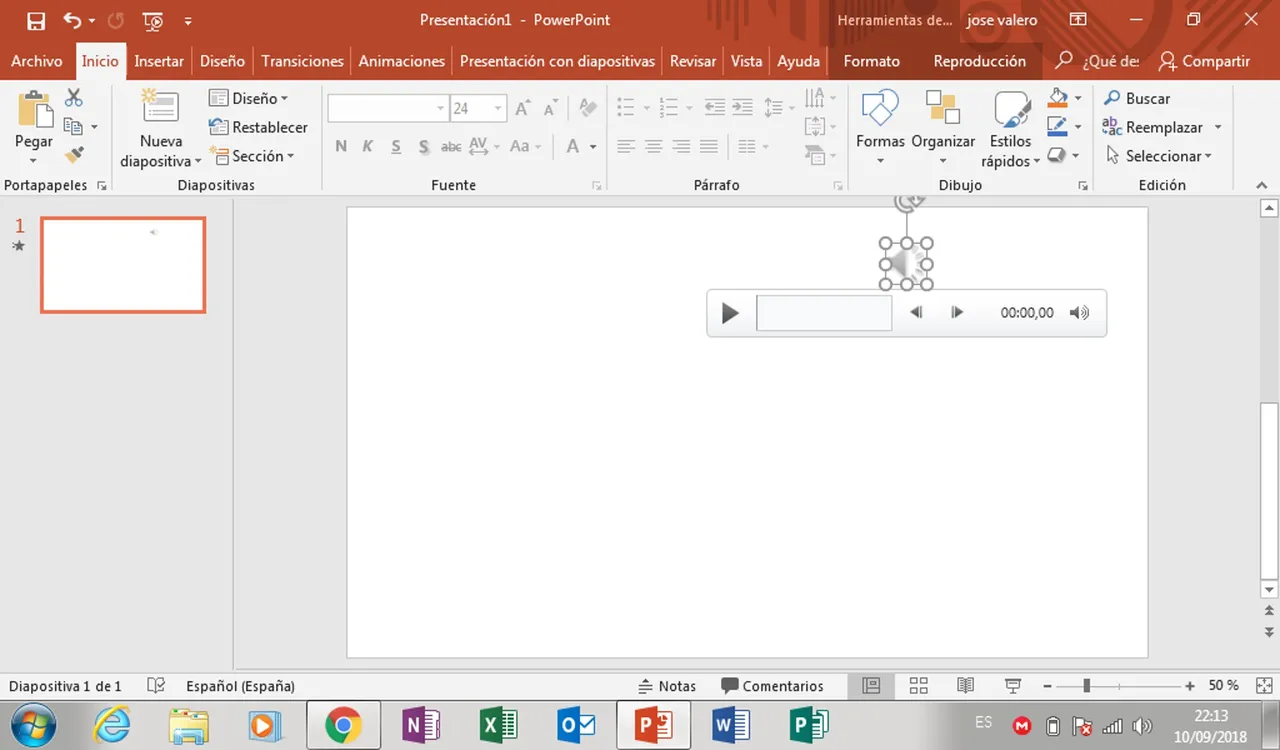Switch to Reading view
Image resolution: width=1280 pixels, height=750 pixels.
pos(965,686)
